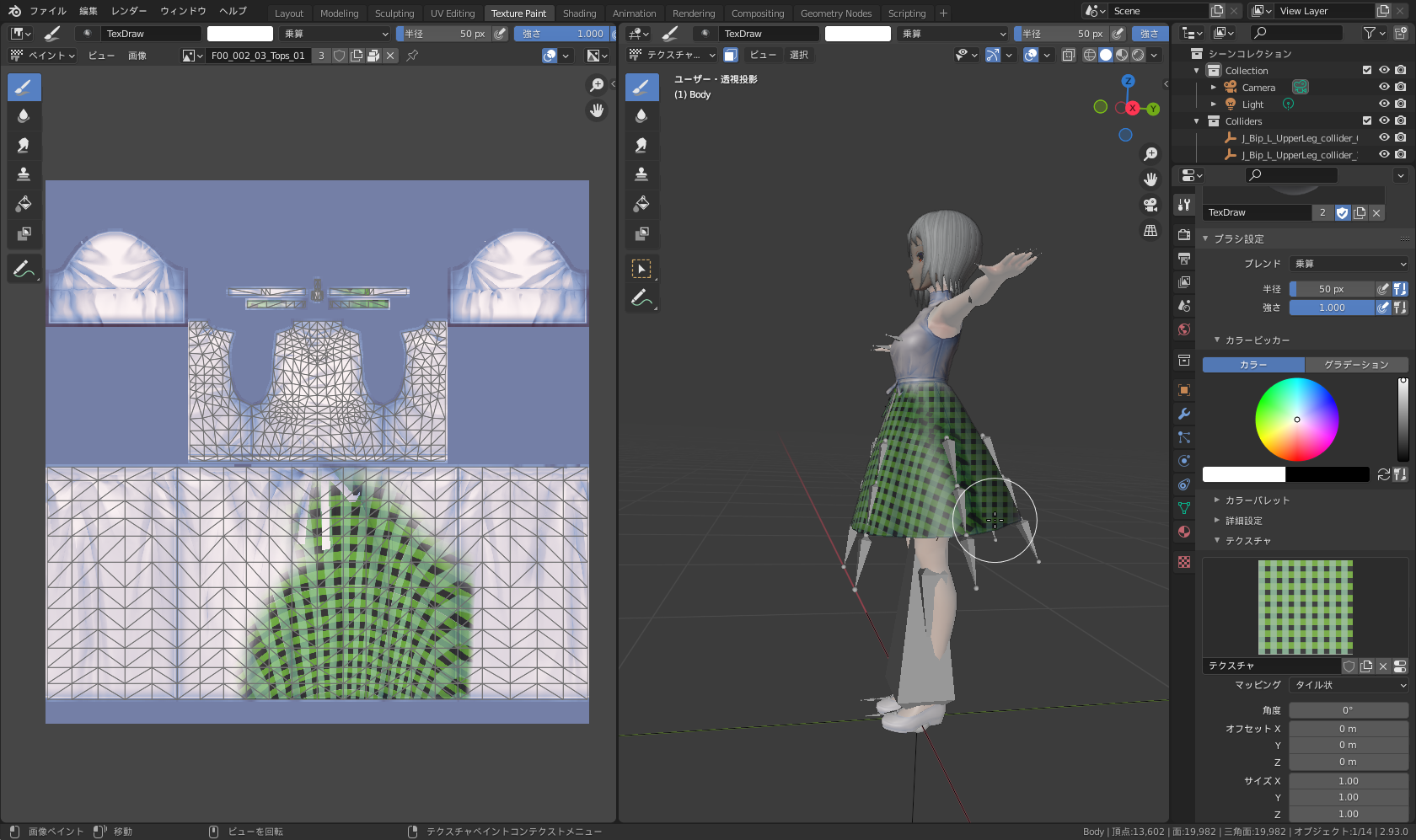
Task: Open the タイル状 mapping dropdown
Action: [1347, 685]
